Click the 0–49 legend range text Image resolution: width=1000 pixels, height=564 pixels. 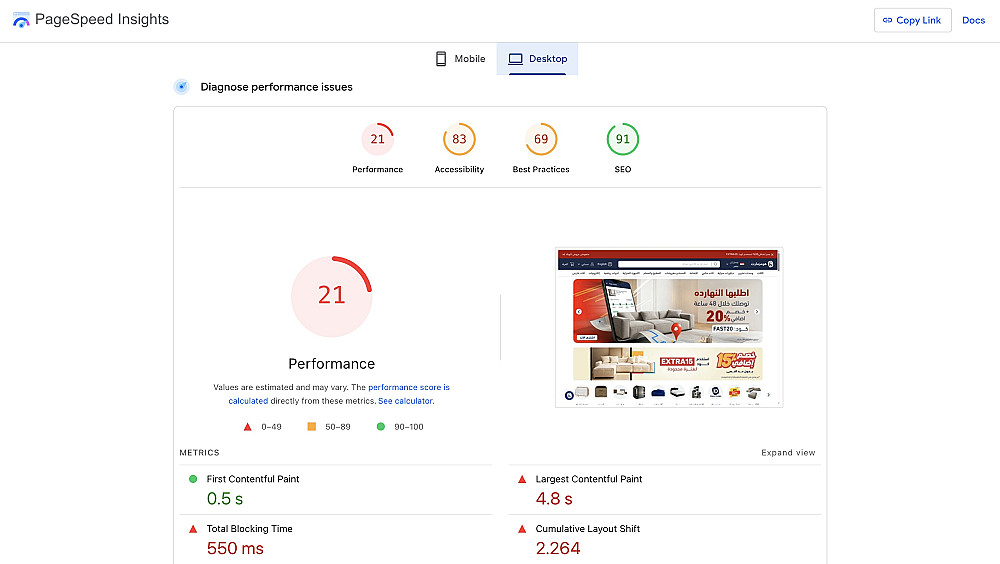coord(271,427)
